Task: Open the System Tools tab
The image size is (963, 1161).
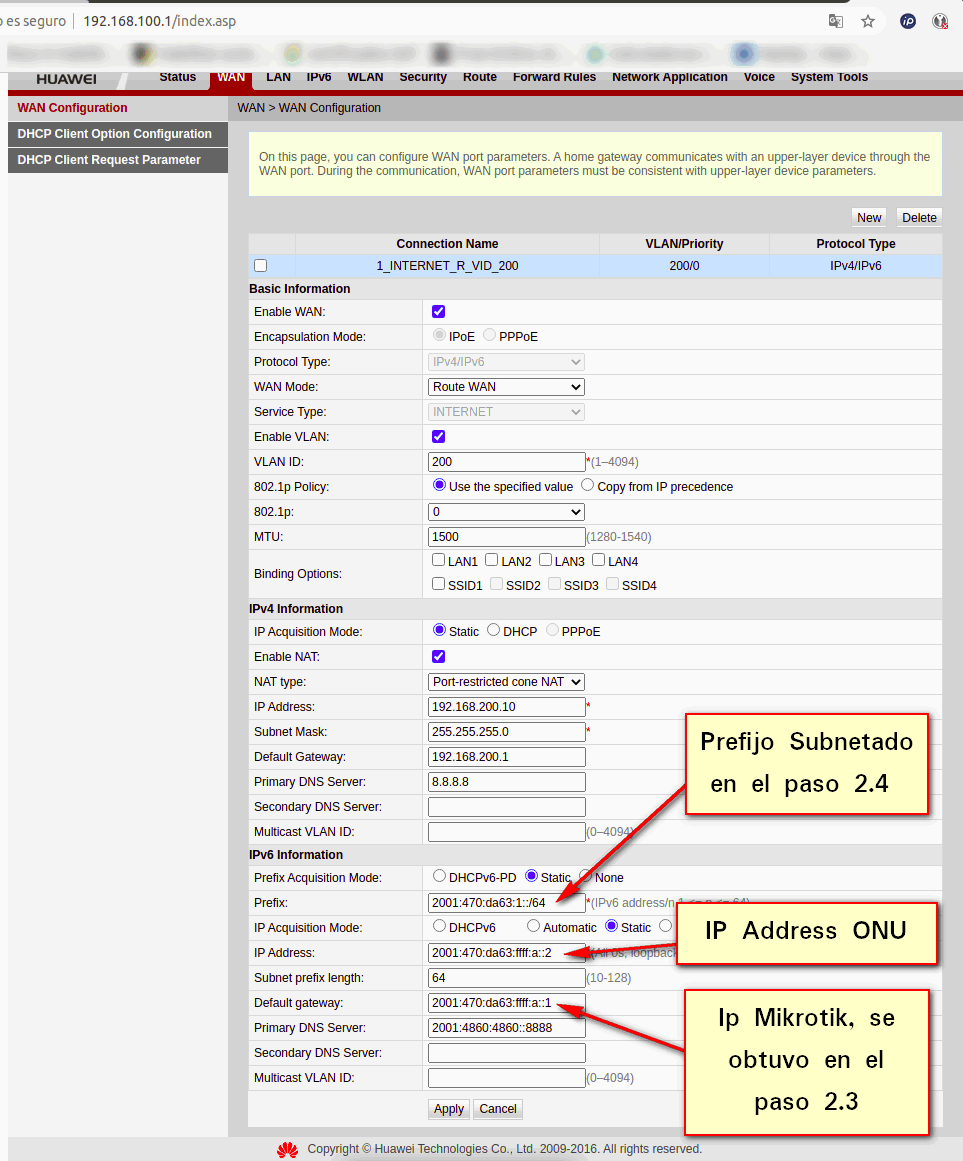Action: coord(829,77)
